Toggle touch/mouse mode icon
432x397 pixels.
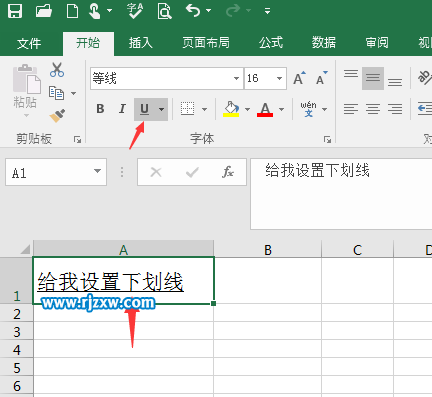click(x=95, y=11)
